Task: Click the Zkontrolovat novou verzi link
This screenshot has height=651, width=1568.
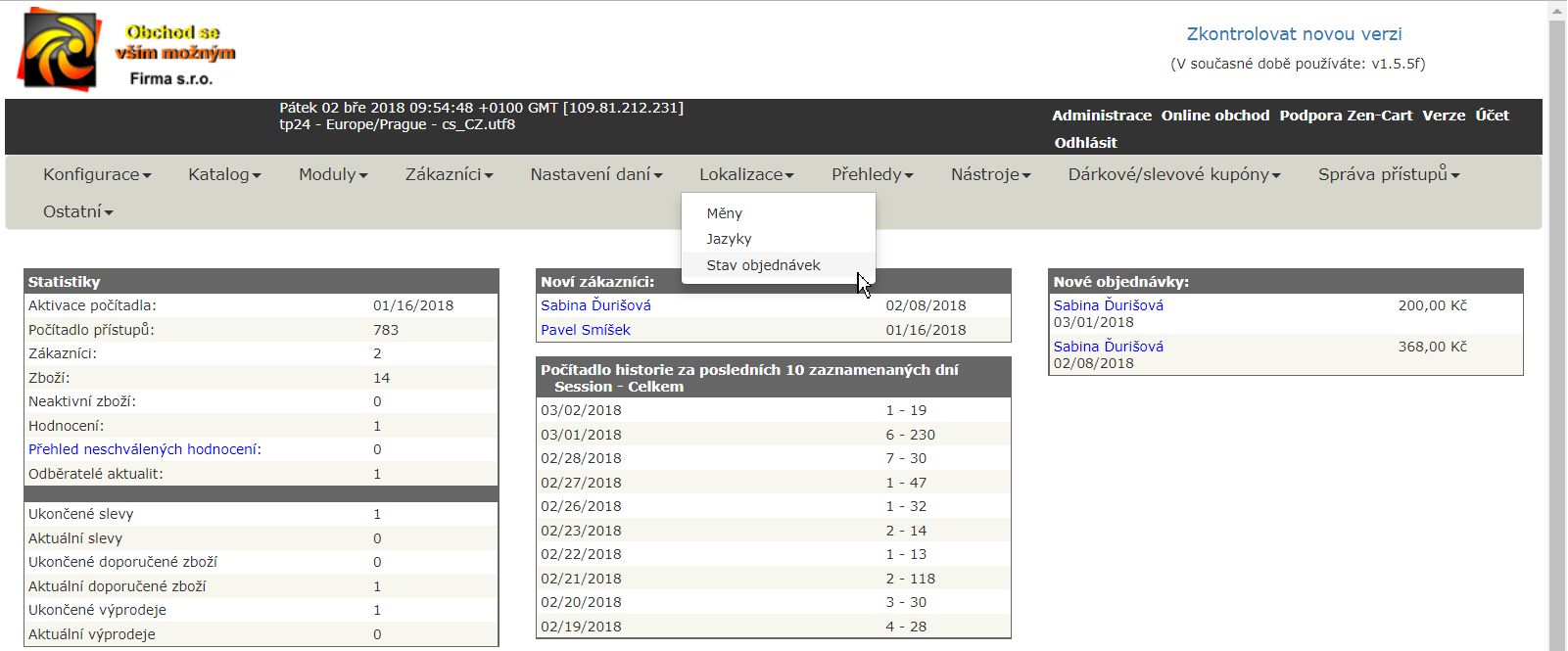Action: pos(1294,34)
